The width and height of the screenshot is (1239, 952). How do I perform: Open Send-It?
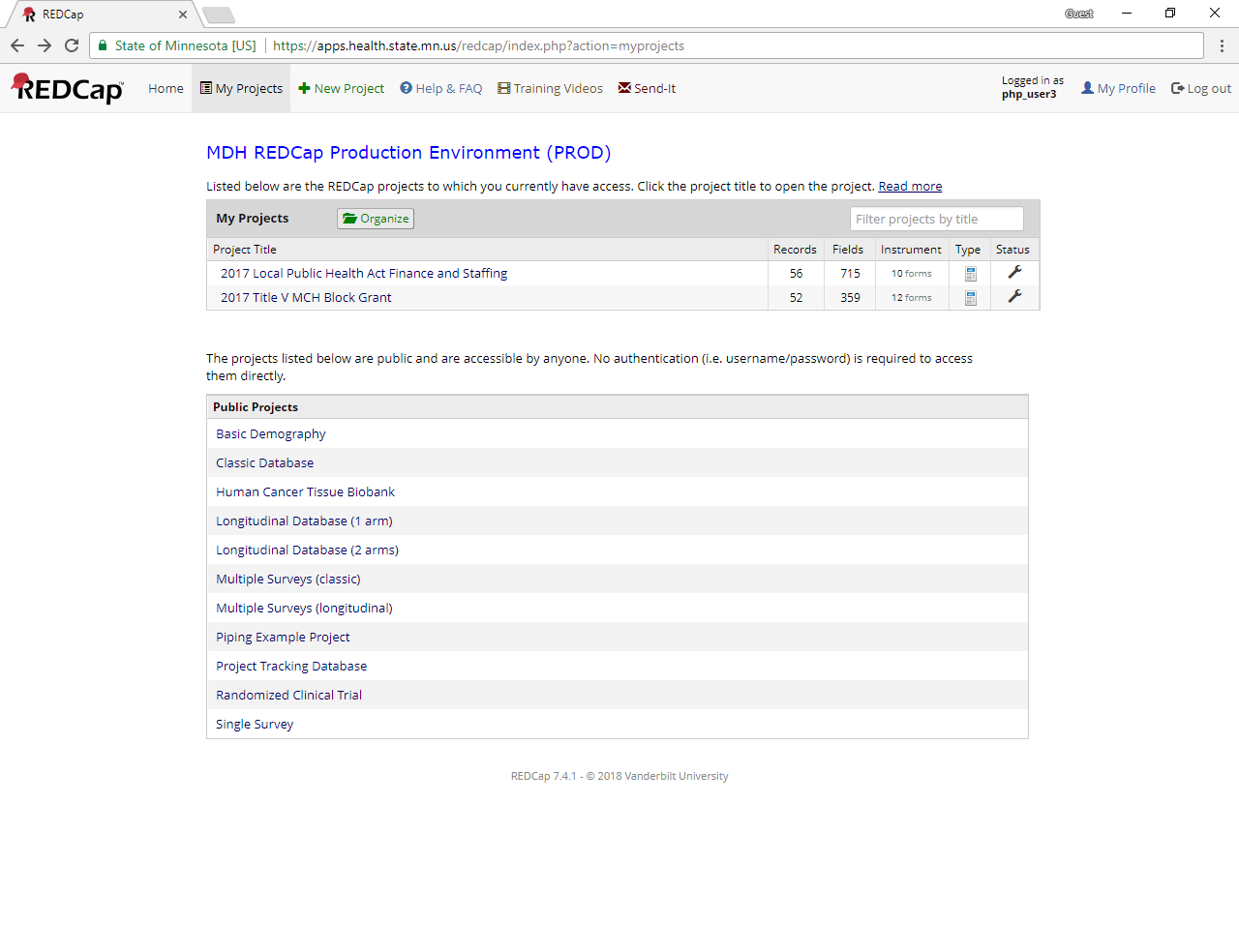tap(647, 88)
